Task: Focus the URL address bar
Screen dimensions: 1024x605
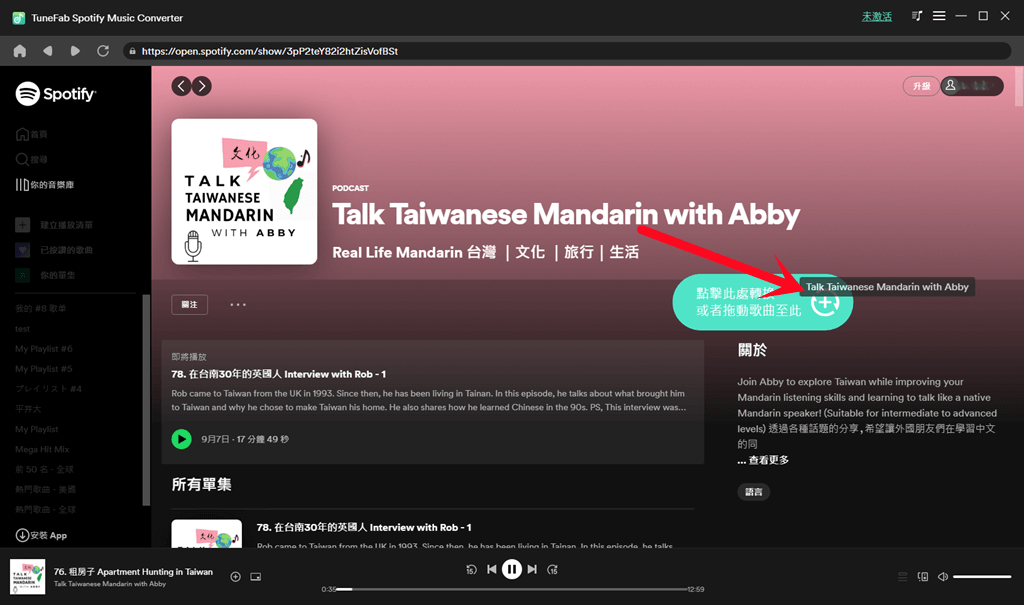Action: click(567, 51)
